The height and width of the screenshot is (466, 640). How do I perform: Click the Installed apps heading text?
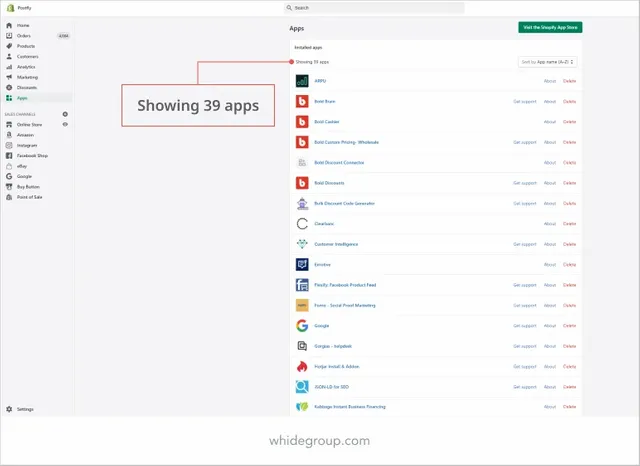[308, 48]
